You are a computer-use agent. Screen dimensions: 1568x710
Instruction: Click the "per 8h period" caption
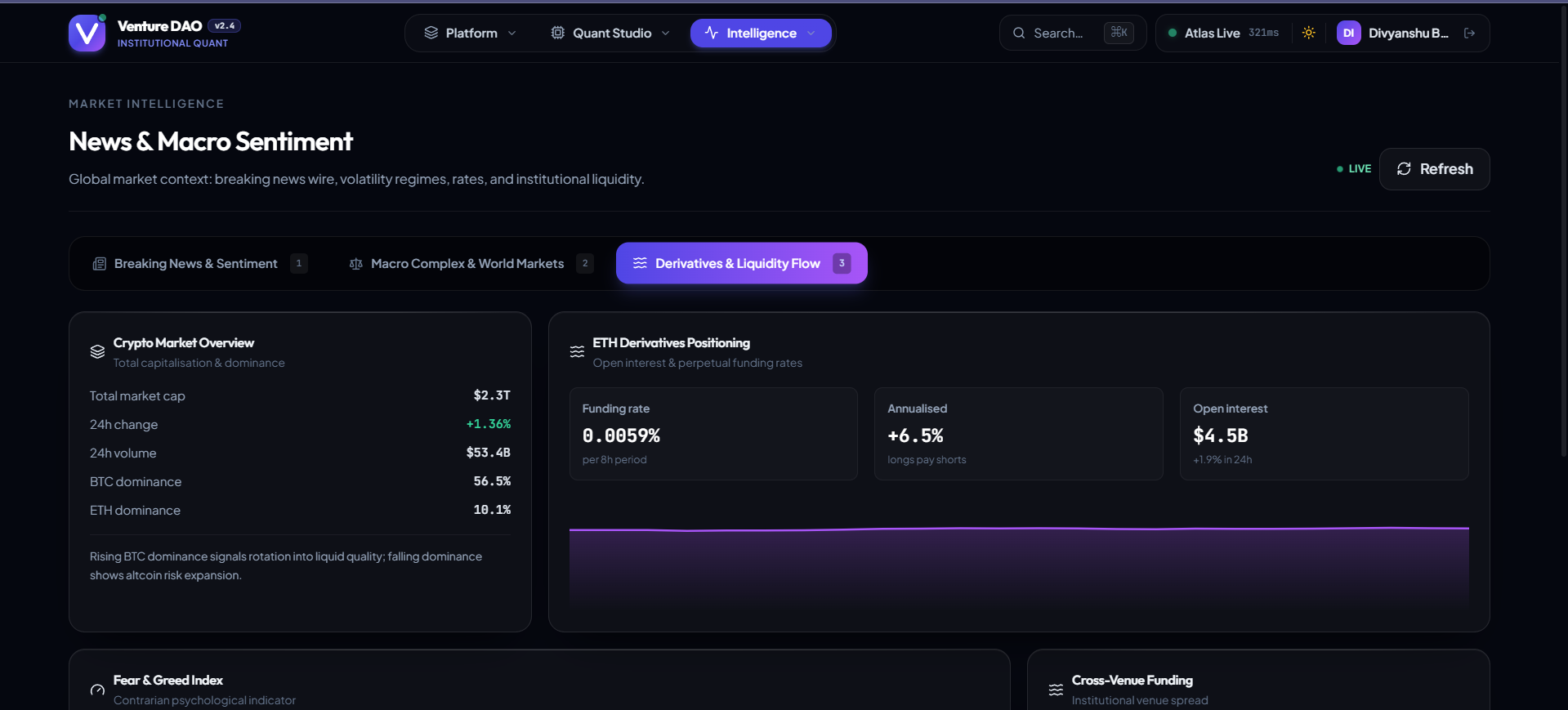click(614, 460)
